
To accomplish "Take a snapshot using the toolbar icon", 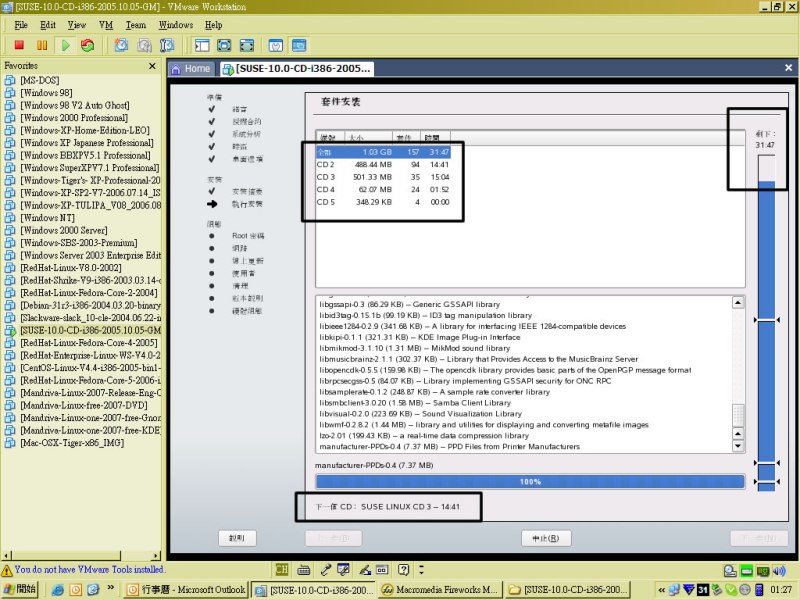I will click(x=121, y=45).
